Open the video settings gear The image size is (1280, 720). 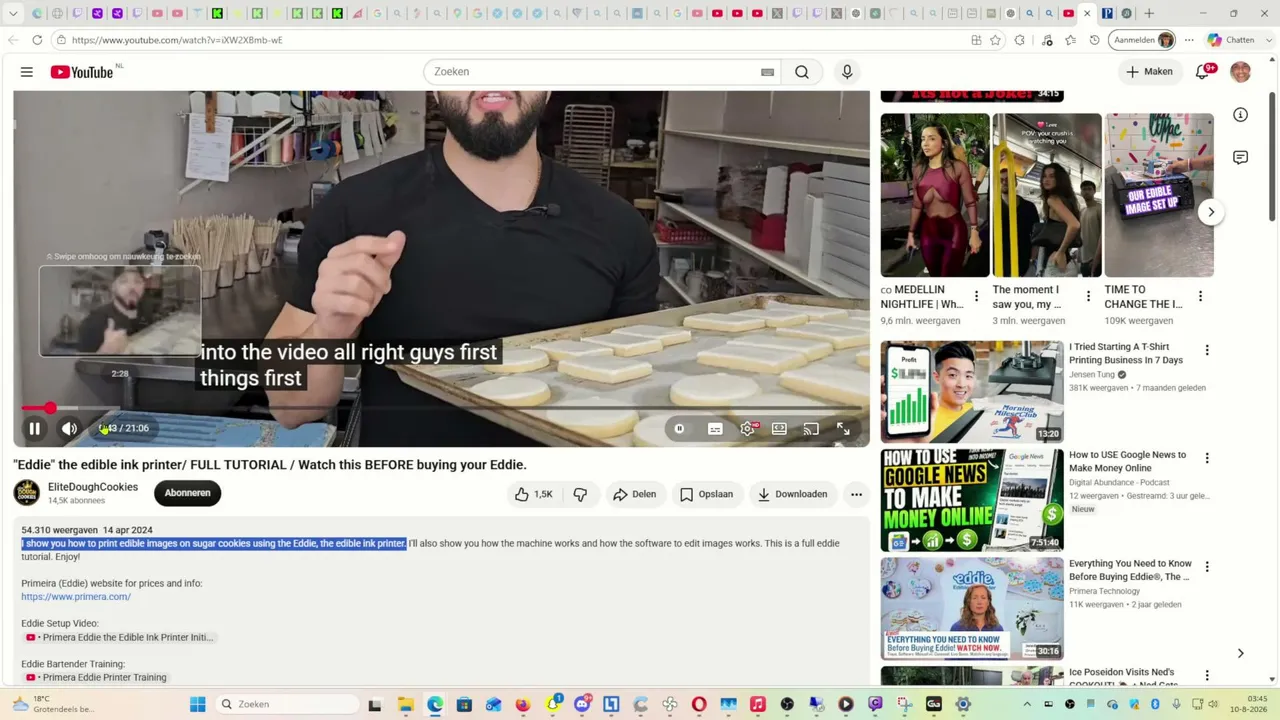click(747, 429)
